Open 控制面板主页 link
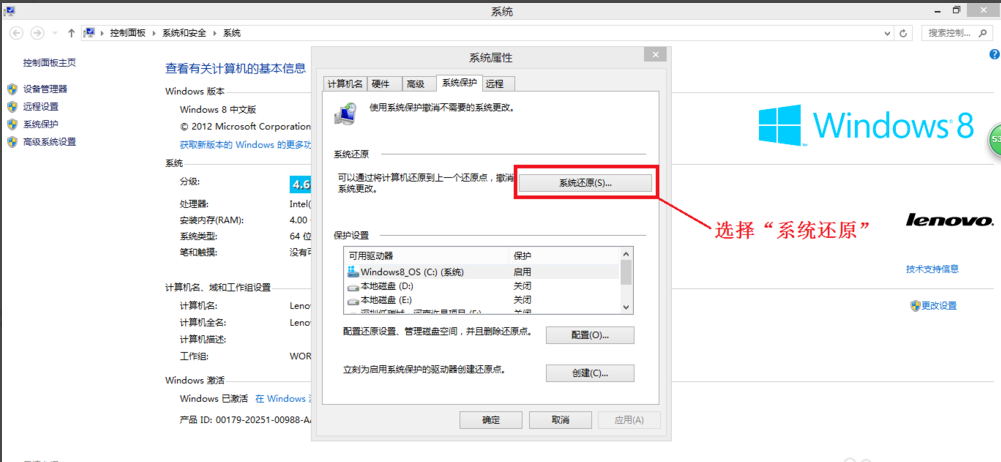Viewport: 1001px width, 462px height. (x=50, y=63)
